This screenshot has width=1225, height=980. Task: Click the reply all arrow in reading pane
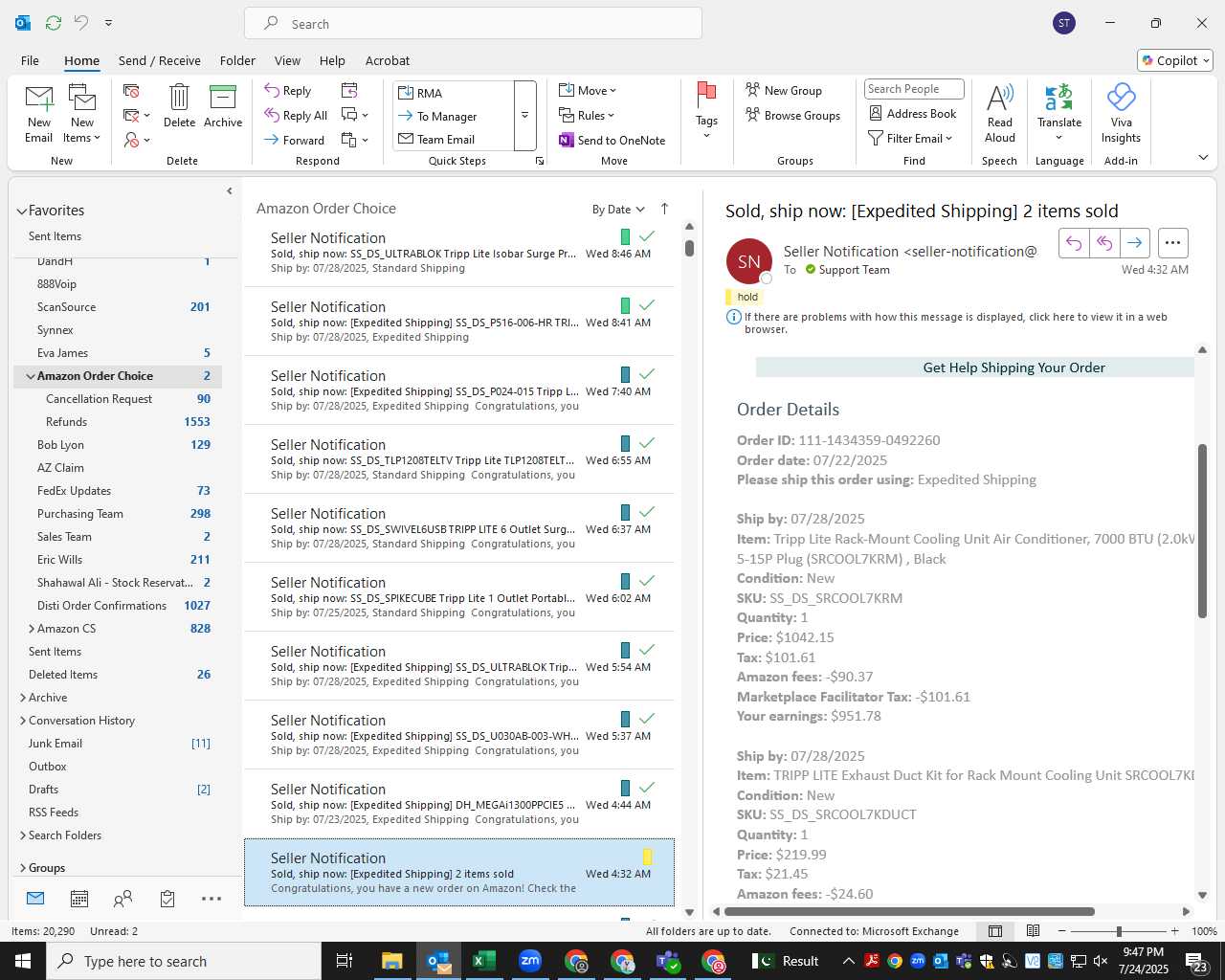coord(1104,243)
